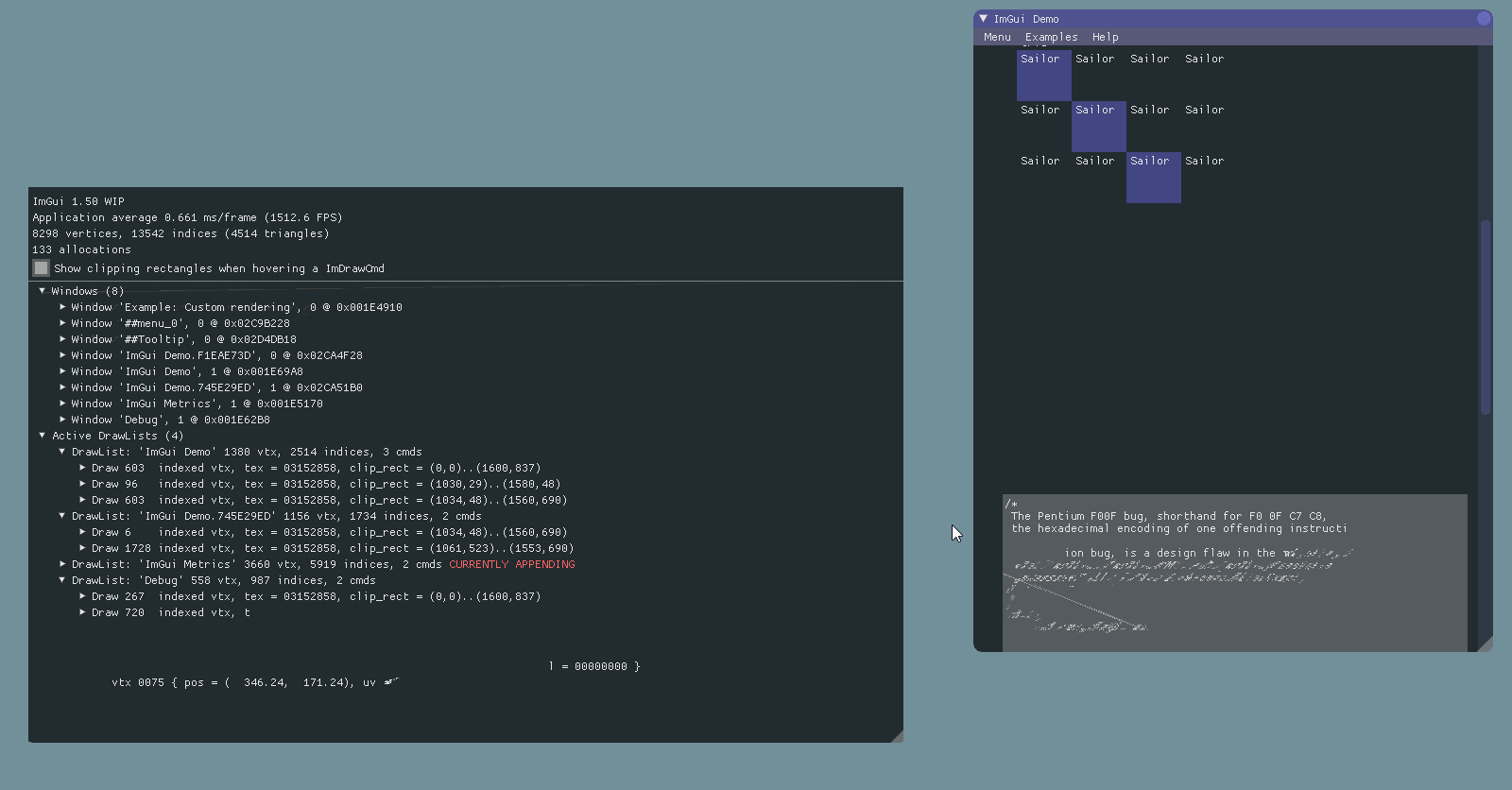Expand the Draw 96 indexed vtx row
Screen dimensions: 1512x790
pos(82,484)
